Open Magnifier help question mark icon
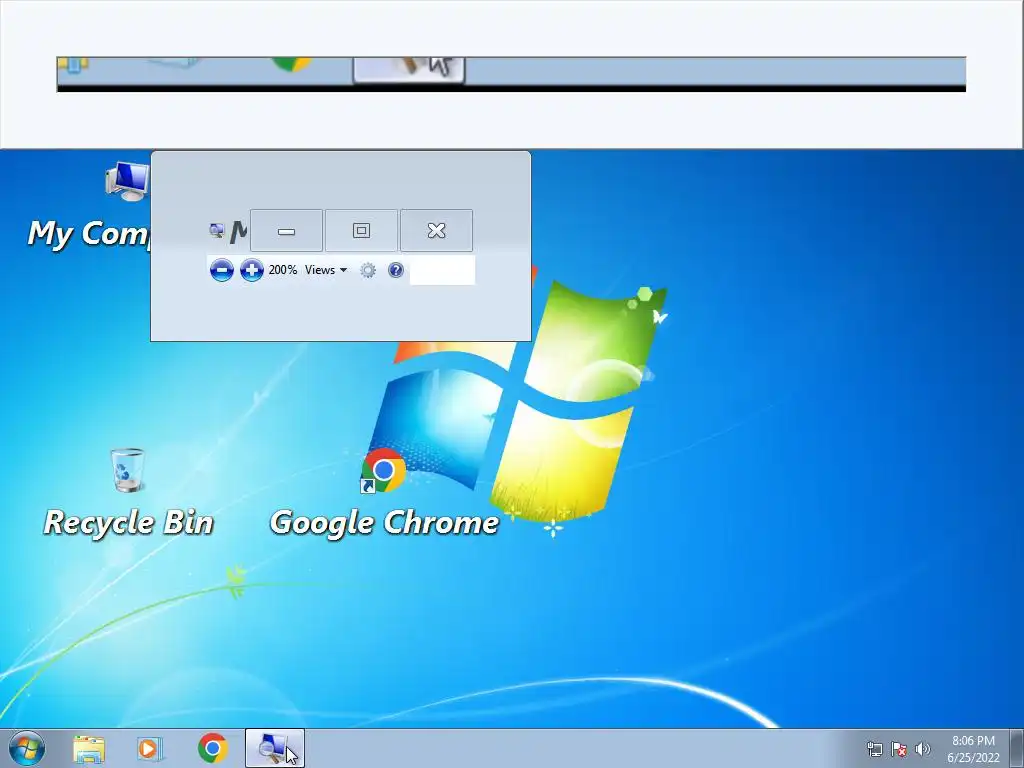This screenshot has width=1024, height=768. (x=396, y=270)
